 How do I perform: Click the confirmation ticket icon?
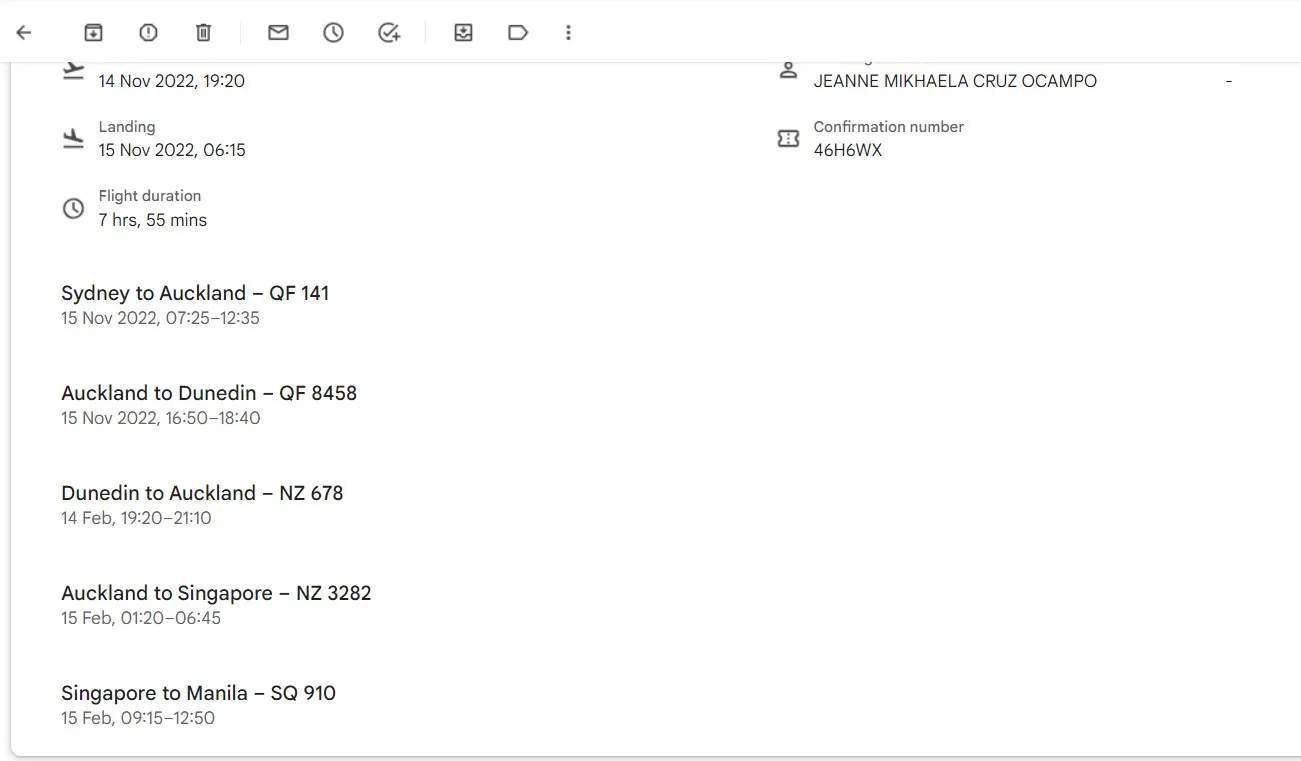coord(788,139)
